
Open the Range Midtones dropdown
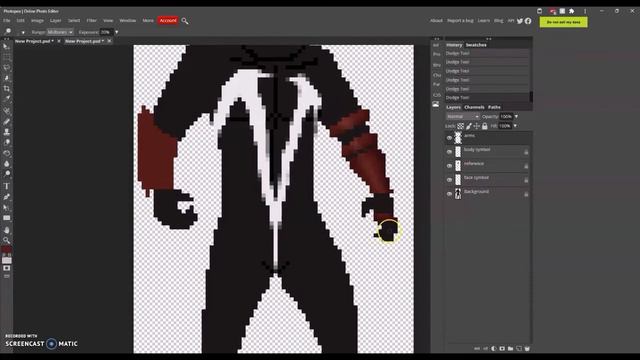[x=60, y=32]
